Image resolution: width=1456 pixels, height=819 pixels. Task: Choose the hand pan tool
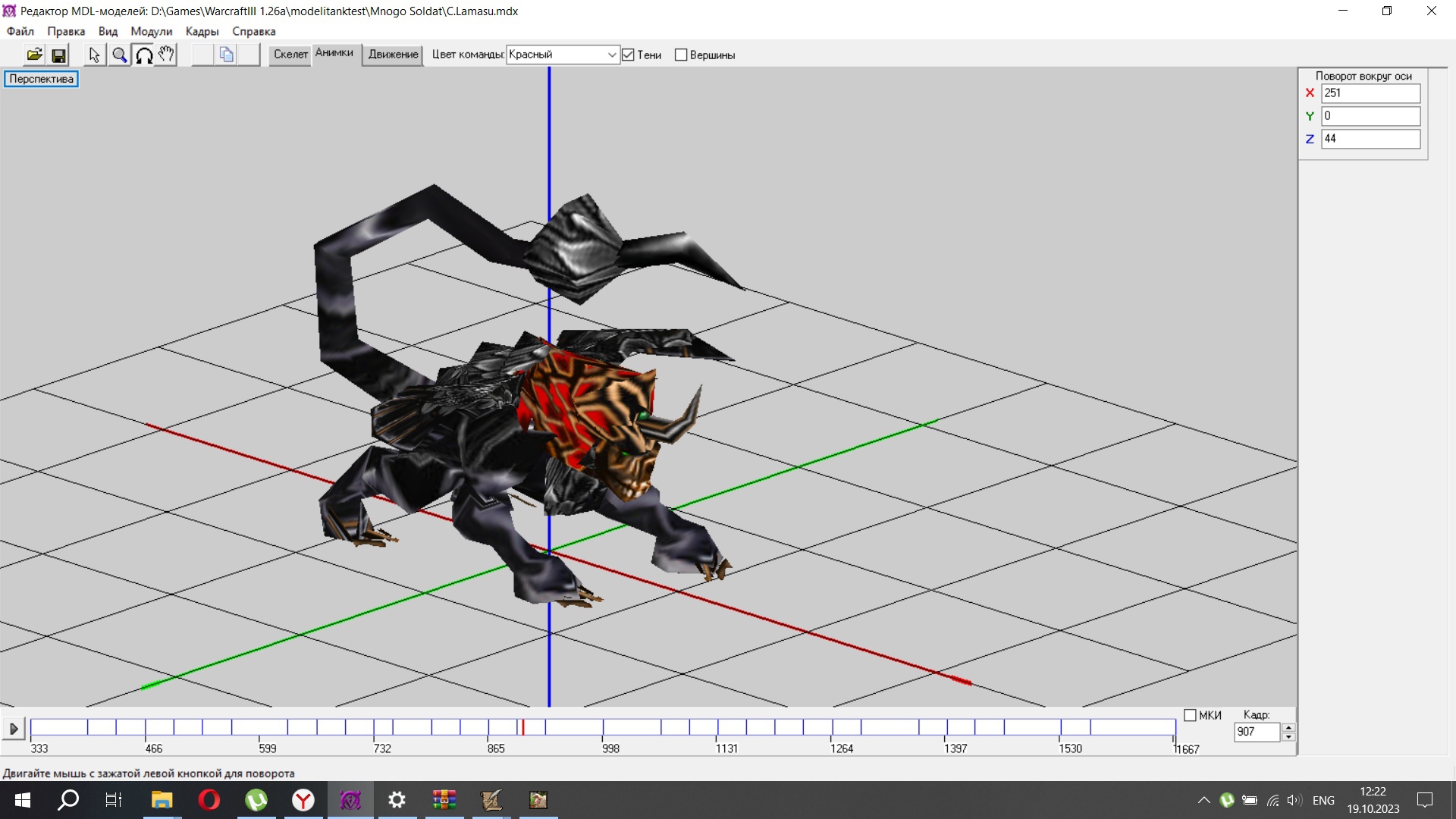tap(167, 55)
